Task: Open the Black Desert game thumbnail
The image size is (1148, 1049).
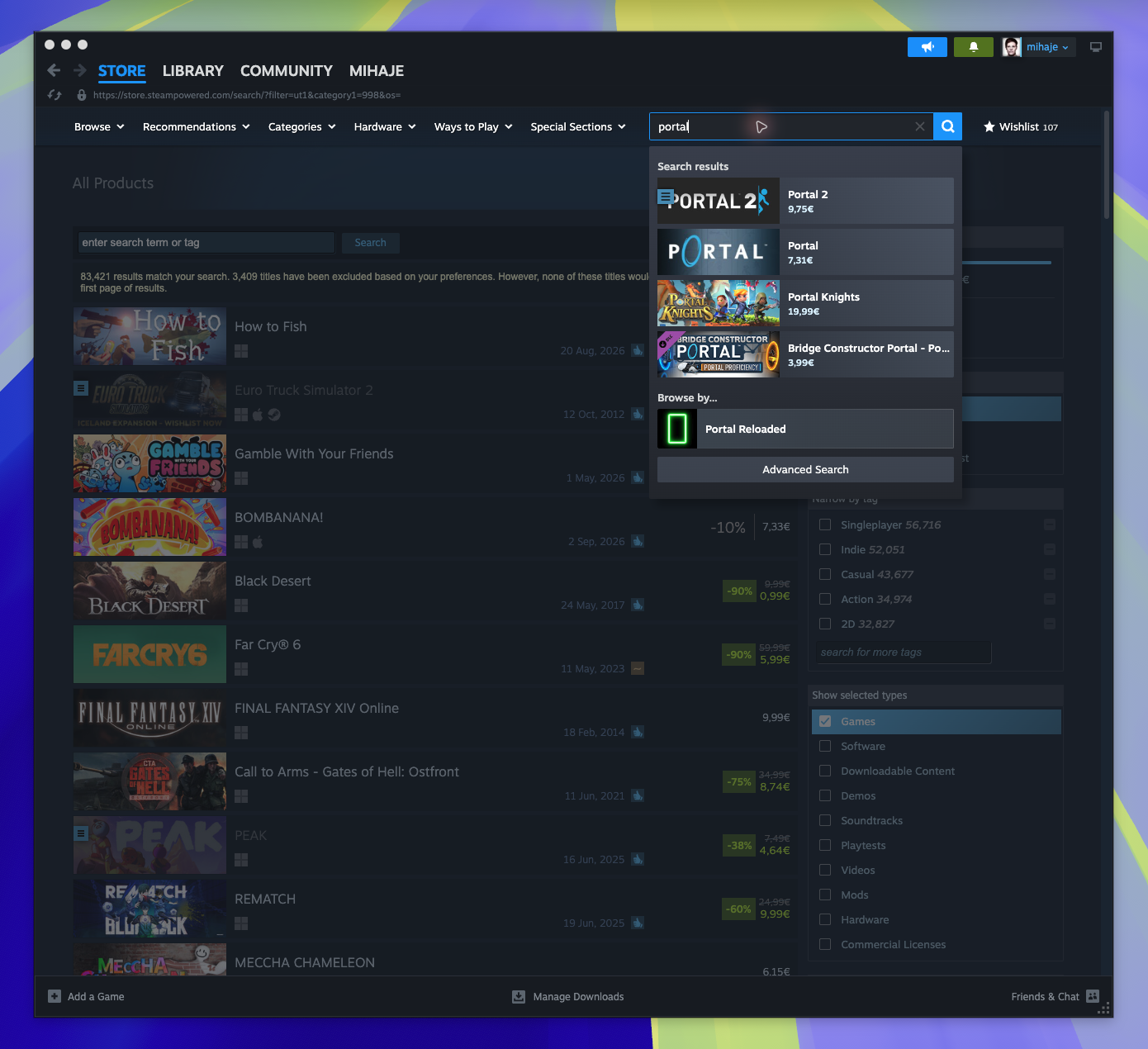Action: click(x=149, y=591)
